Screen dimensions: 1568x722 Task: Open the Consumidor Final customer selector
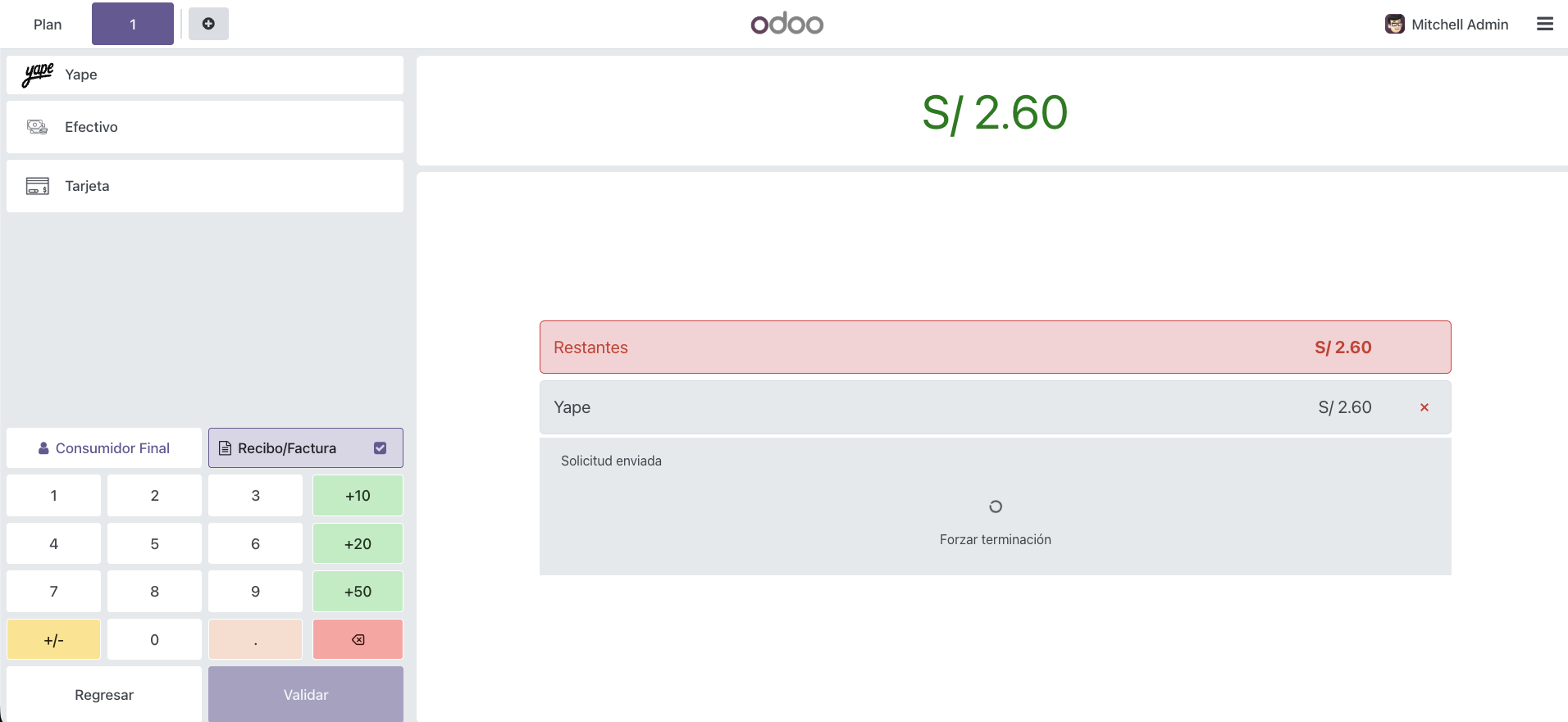click(104, 448)
